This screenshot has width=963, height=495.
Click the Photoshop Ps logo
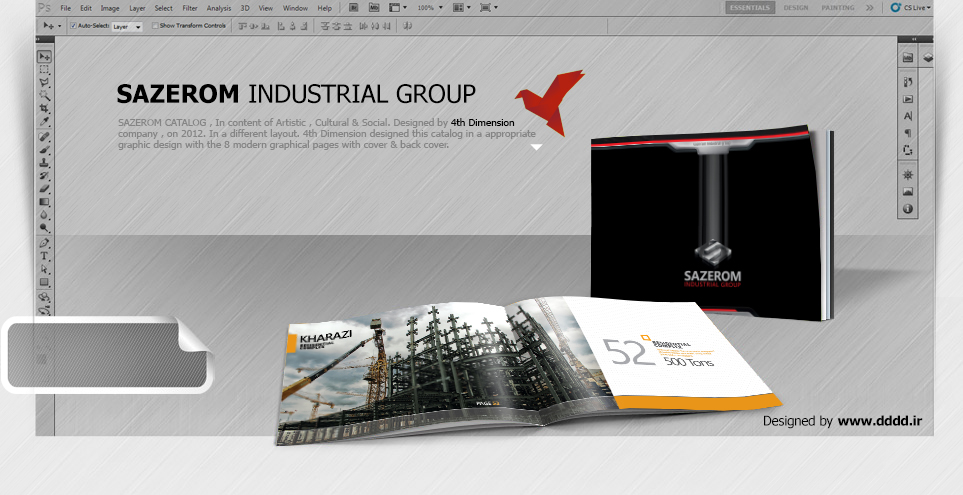click(44, 7)
